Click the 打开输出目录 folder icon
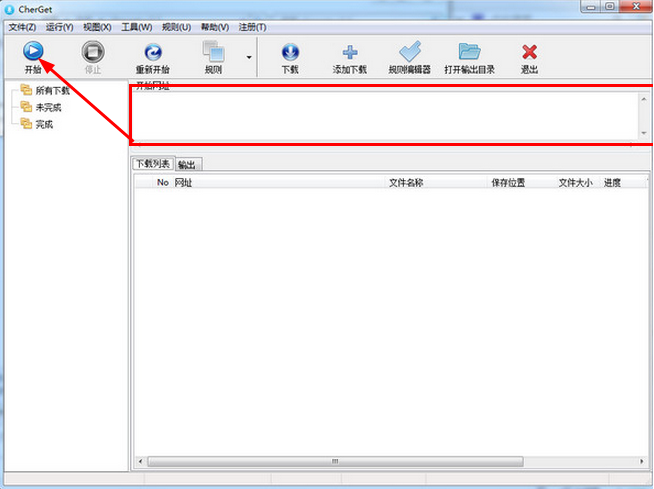Image resolution: width=654 pixels, height=489 pixels. coord(470,51)
